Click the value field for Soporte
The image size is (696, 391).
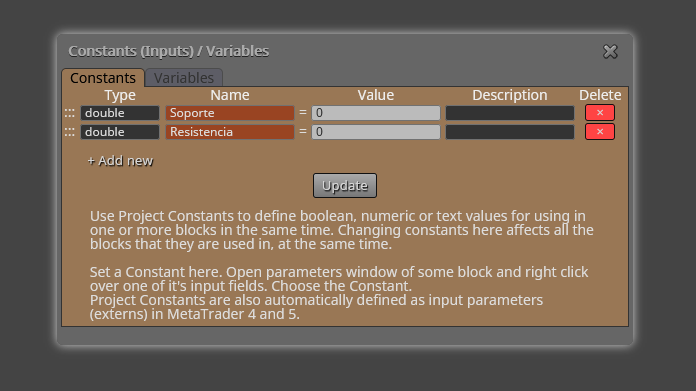[376, 113]
